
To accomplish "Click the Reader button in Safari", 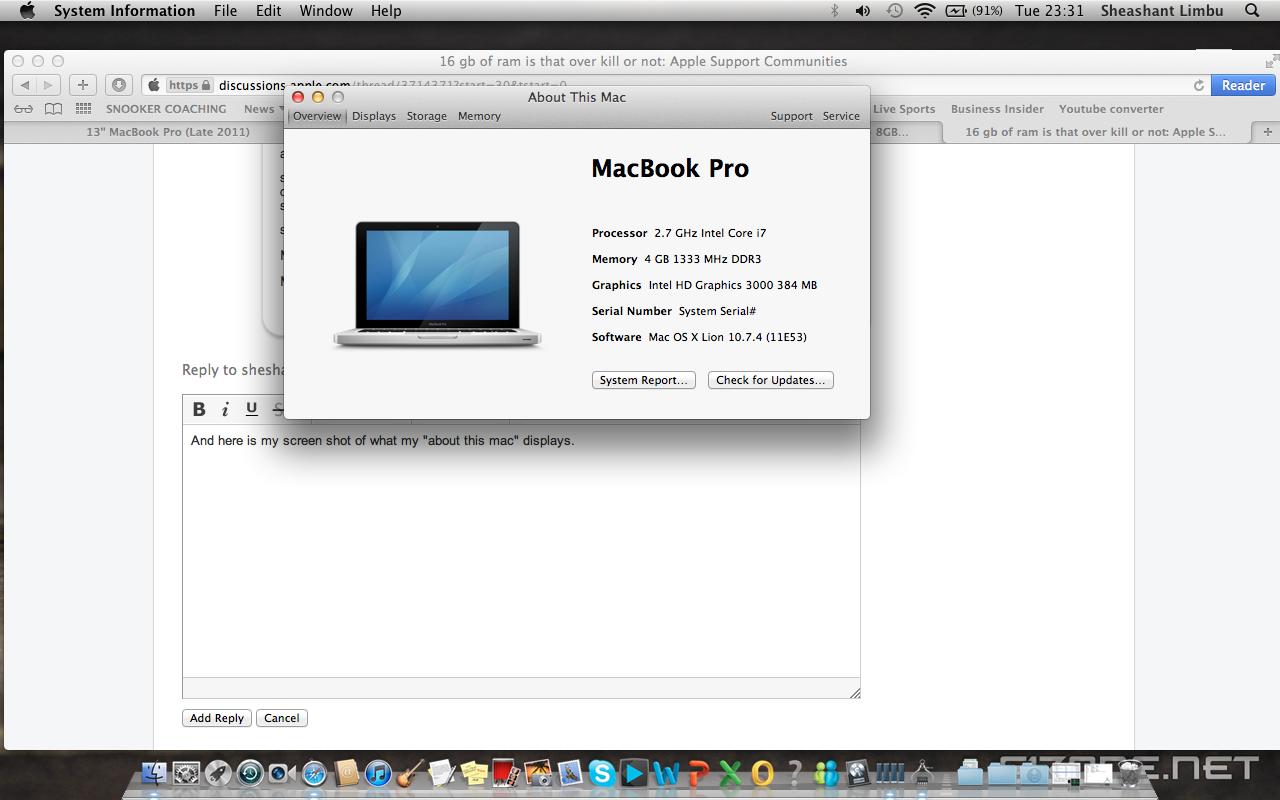I will 1243,85.
